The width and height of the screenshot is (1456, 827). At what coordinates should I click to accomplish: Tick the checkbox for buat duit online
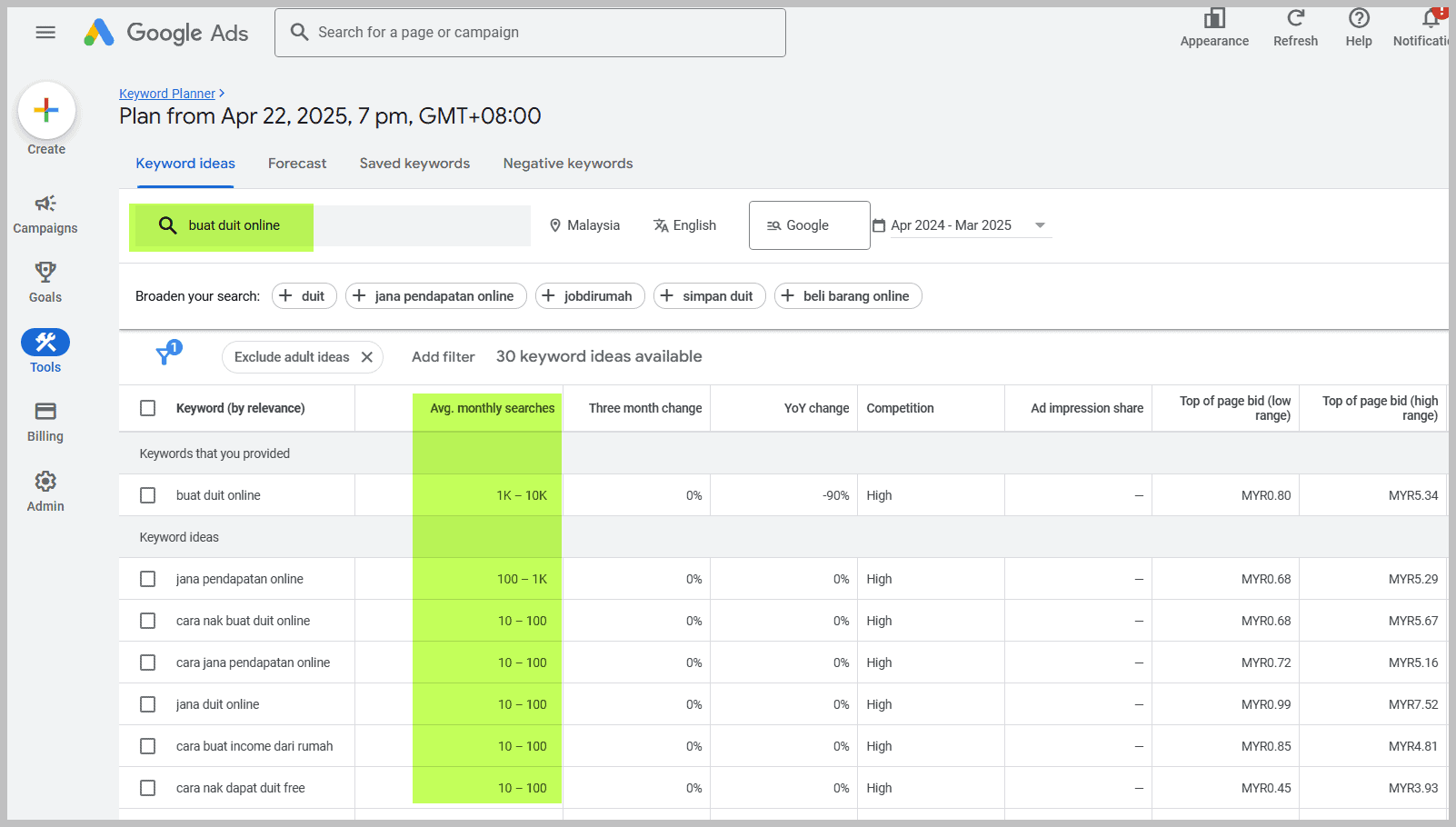pyautogui.click(x=148, y=495)
